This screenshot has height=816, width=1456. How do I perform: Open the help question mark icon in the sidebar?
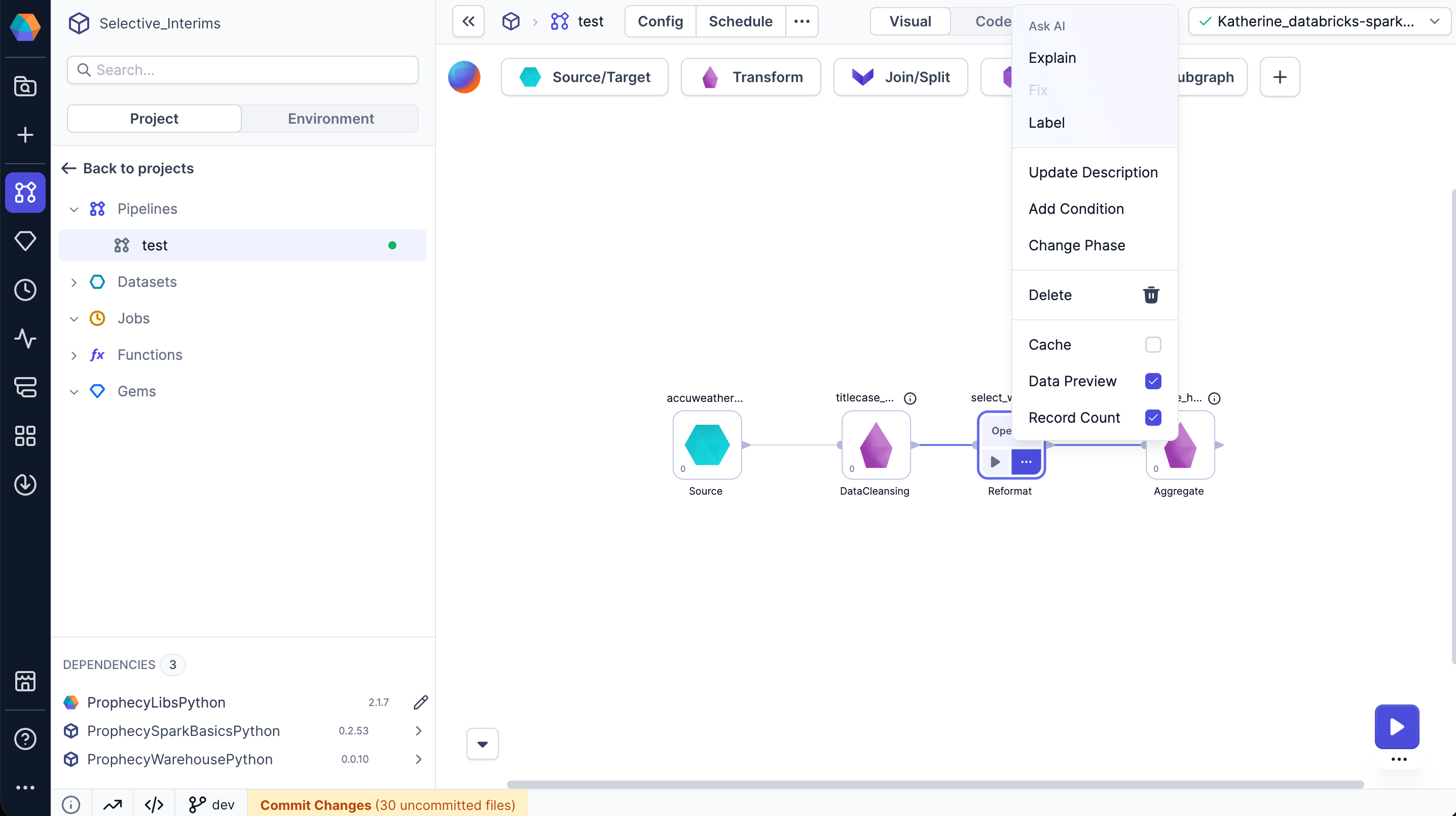[x=25, y=738]
